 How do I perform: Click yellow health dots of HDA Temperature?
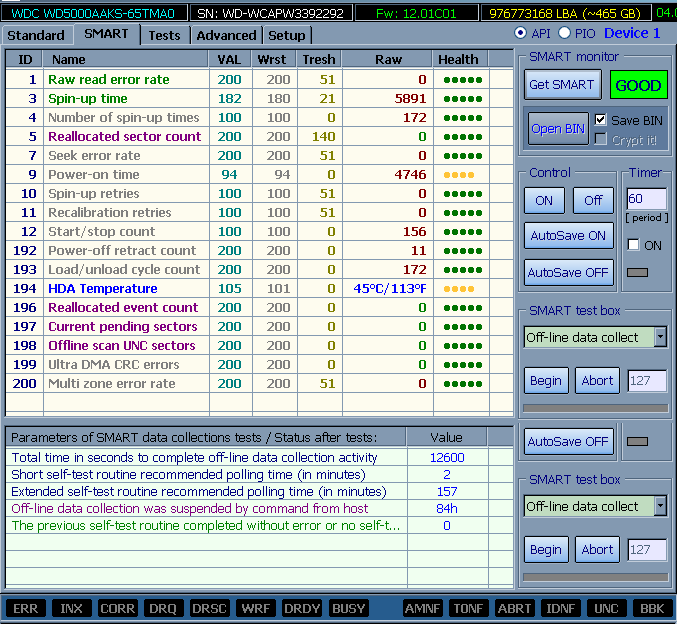point(459,289)
